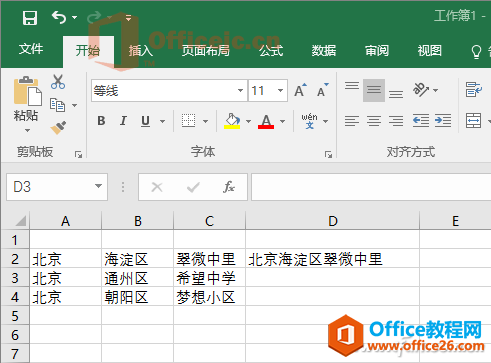Switch to the 视图 tab
Image resolution: width=491 pixels, height=363 pixels.
click(x=430, y=51)
